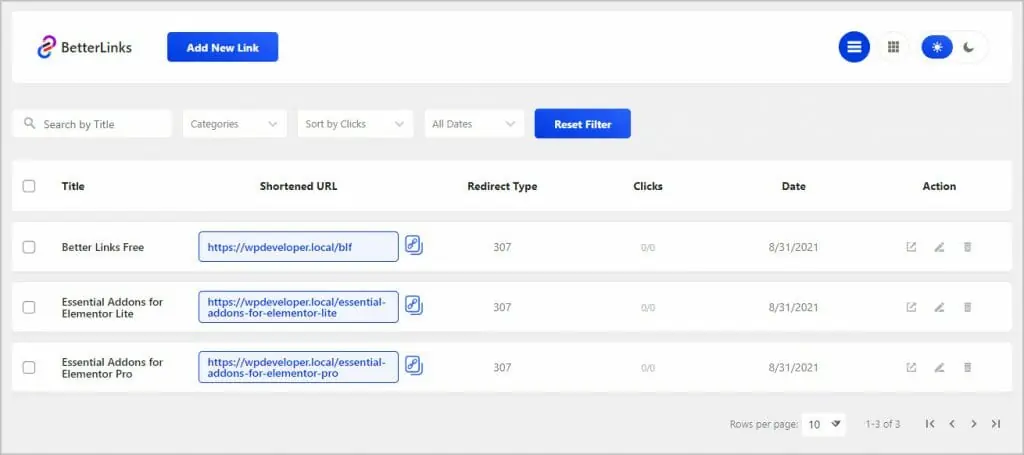Copy the Elementor Lite short URL
This screenshot has height=455, width=1024.
point(413,306)
